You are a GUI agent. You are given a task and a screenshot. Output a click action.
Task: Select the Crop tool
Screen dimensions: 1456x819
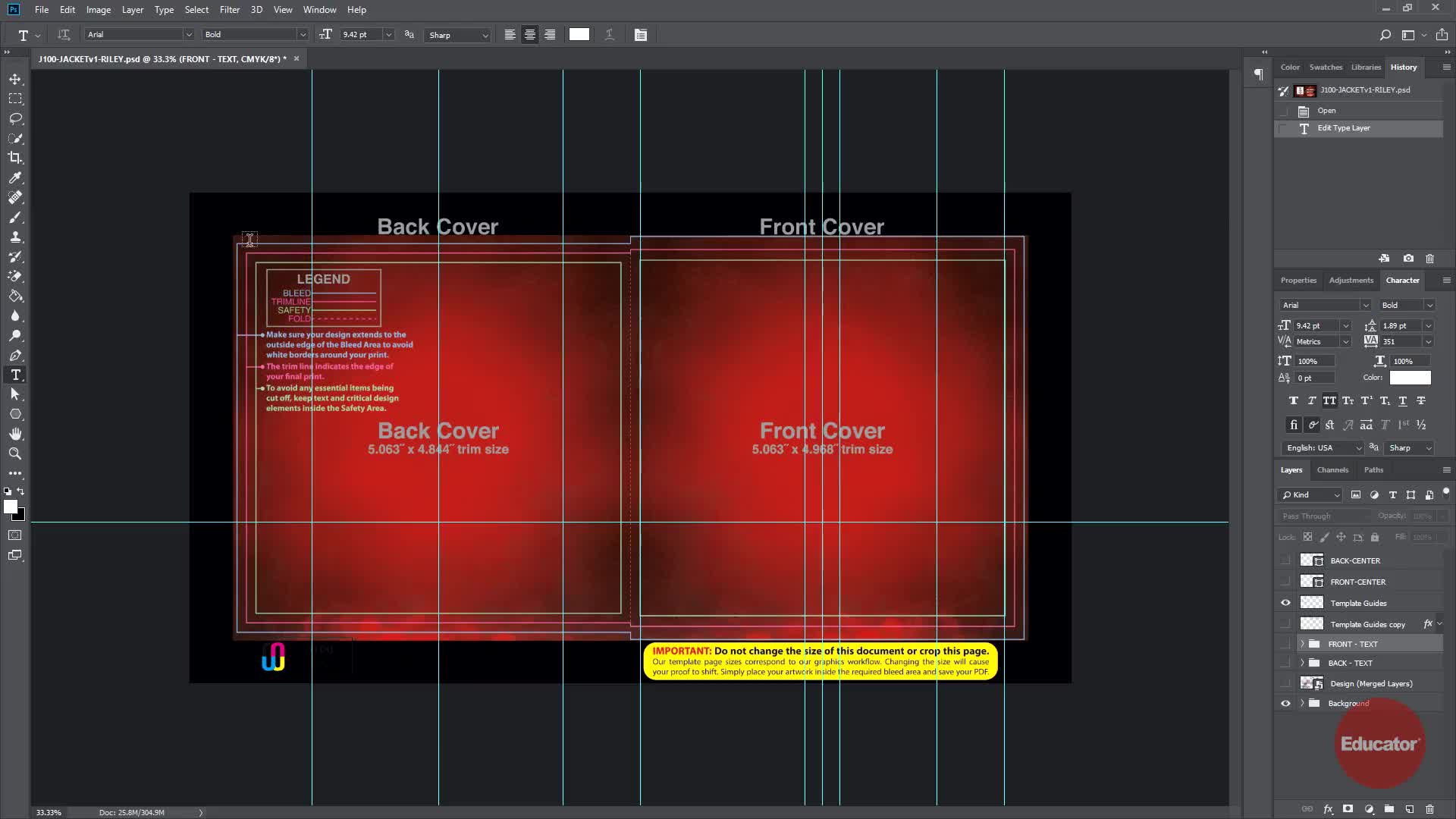pos(15,158)
